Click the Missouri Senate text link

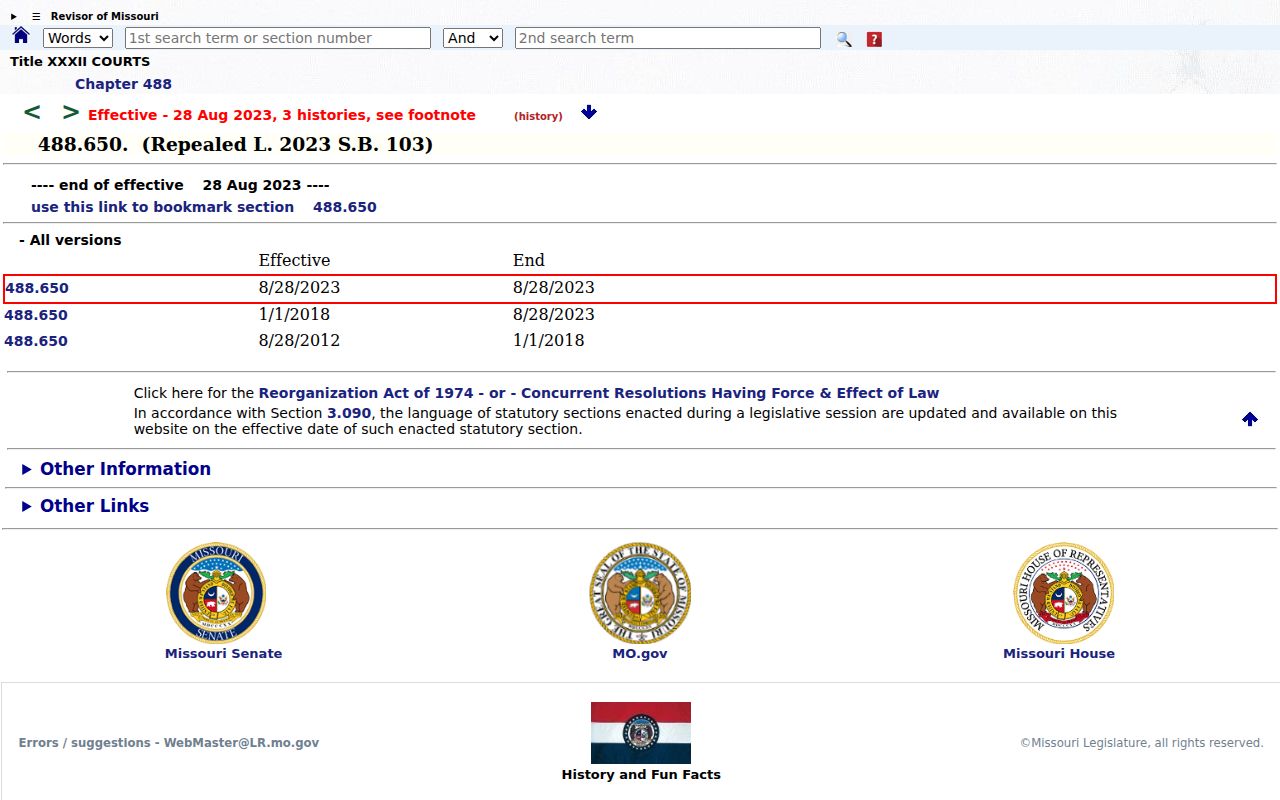224,654
